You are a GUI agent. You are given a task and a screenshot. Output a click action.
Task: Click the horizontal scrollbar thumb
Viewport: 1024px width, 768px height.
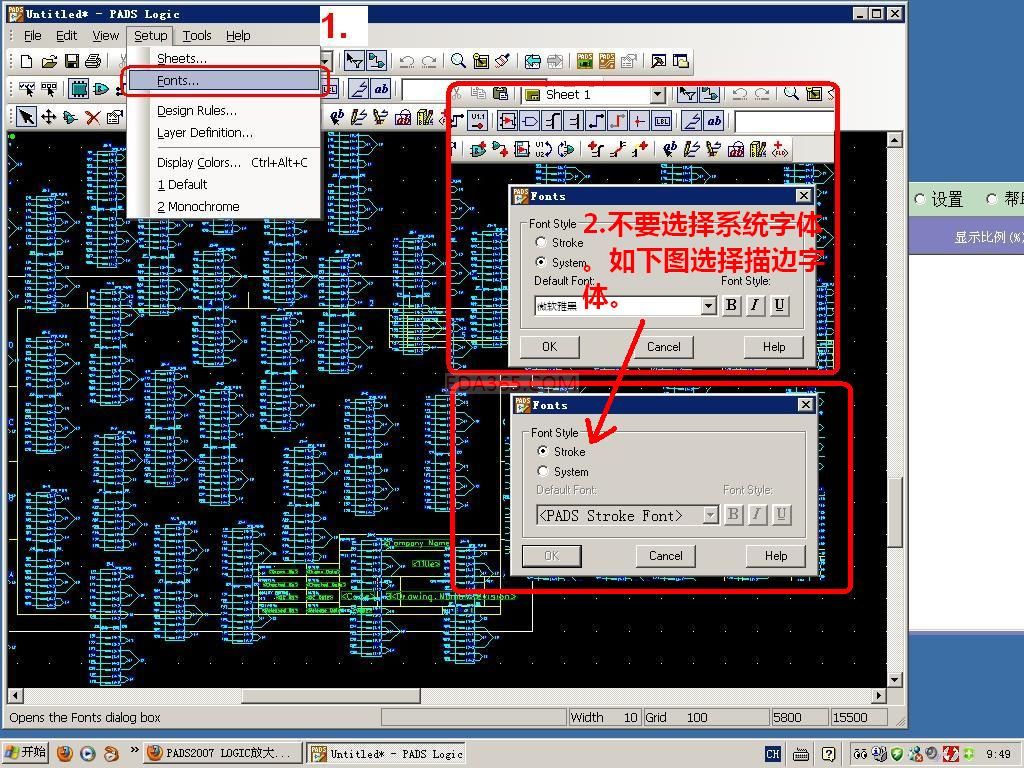(x=330, y=696)
